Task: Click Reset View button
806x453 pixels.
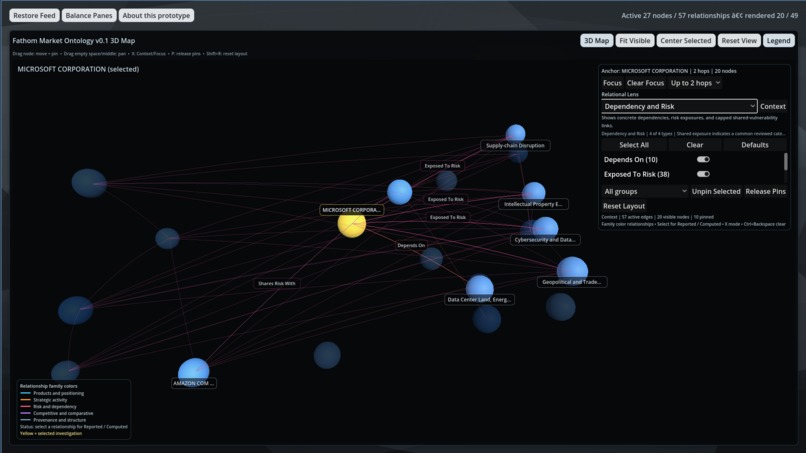Action: coord(739,41)
